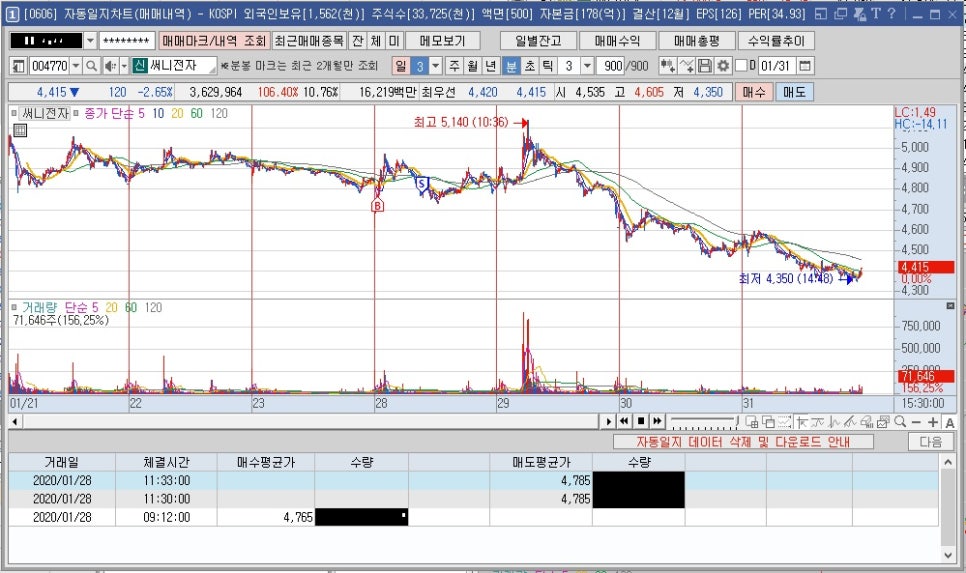Screen dimensions: 966x573
Task: Click the 'A' auto-scale icon
Action: [949, 423]
